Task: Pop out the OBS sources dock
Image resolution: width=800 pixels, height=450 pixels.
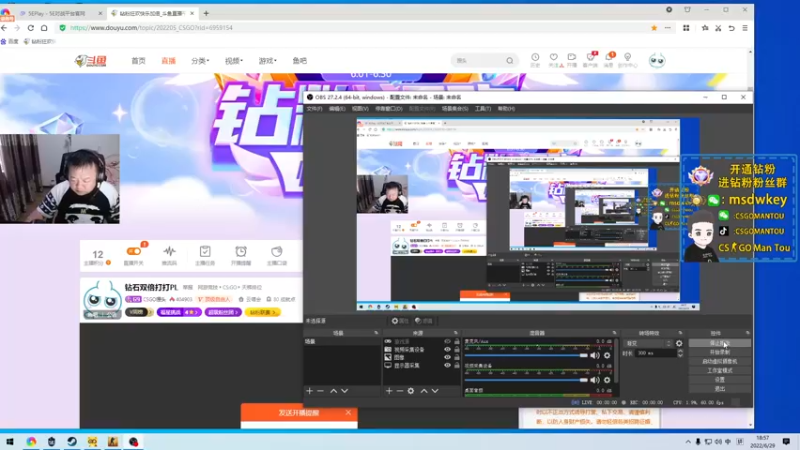Action: coord(456,333)
